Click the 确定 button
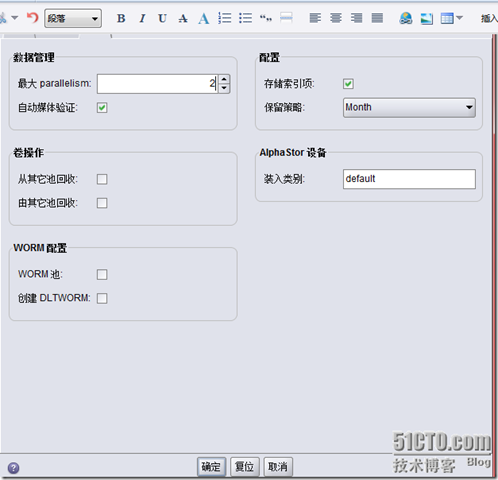 211,467
